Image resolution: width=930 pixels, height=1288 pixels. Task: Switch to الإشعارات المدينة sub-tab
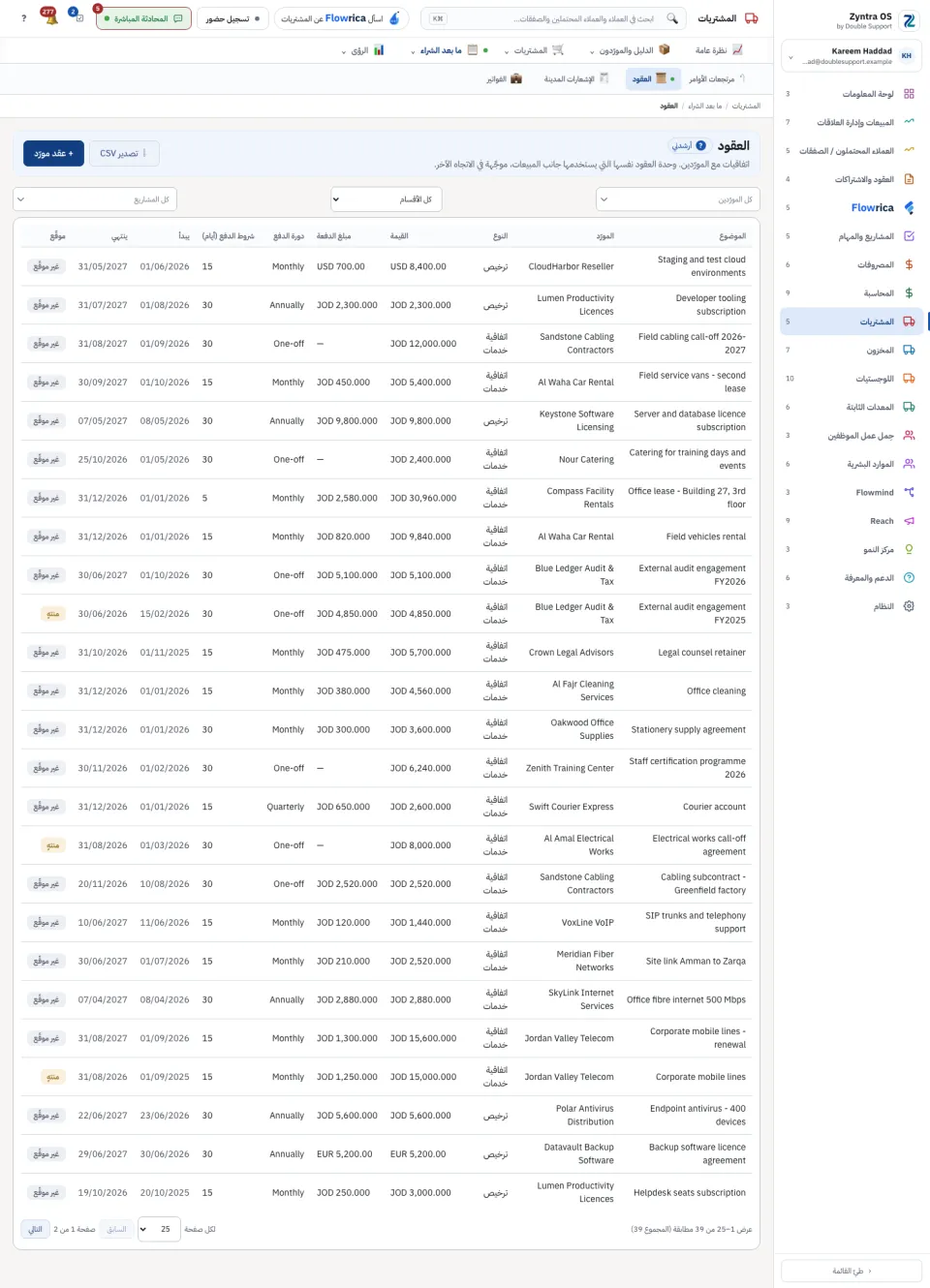(x=575, y=78)
